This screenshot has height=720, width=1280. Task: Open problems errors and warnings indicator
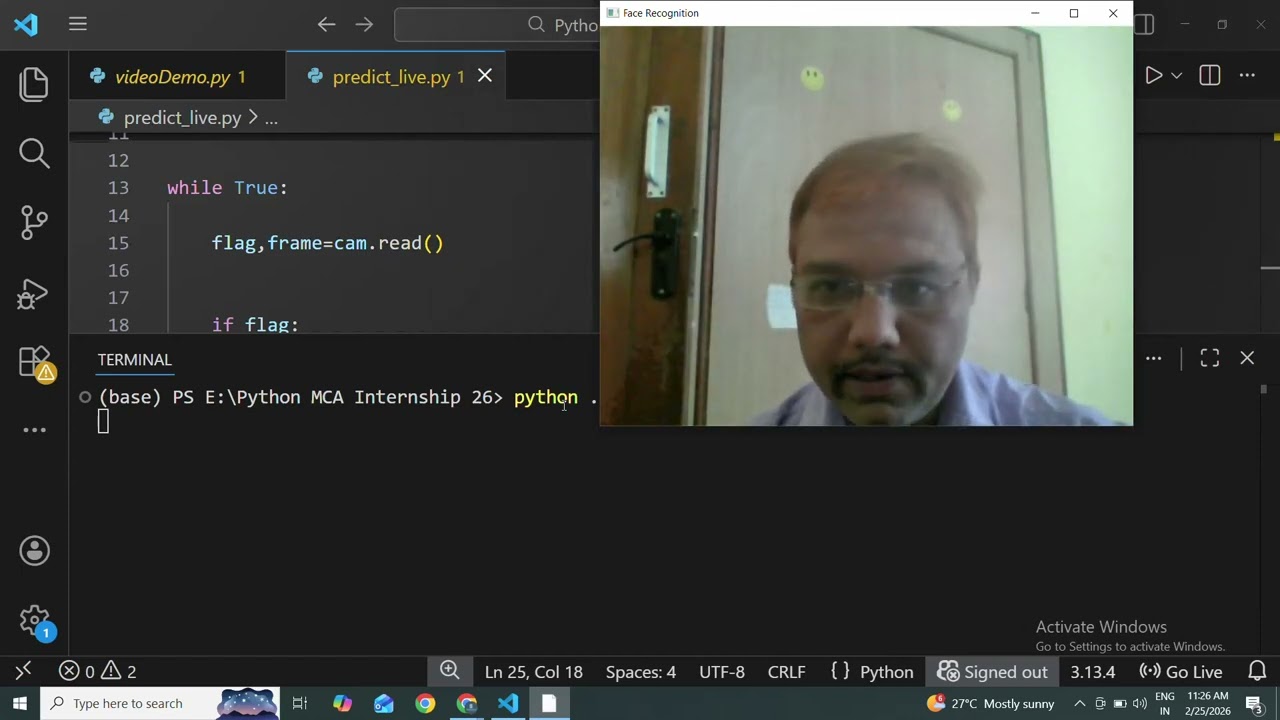[97, 672]
